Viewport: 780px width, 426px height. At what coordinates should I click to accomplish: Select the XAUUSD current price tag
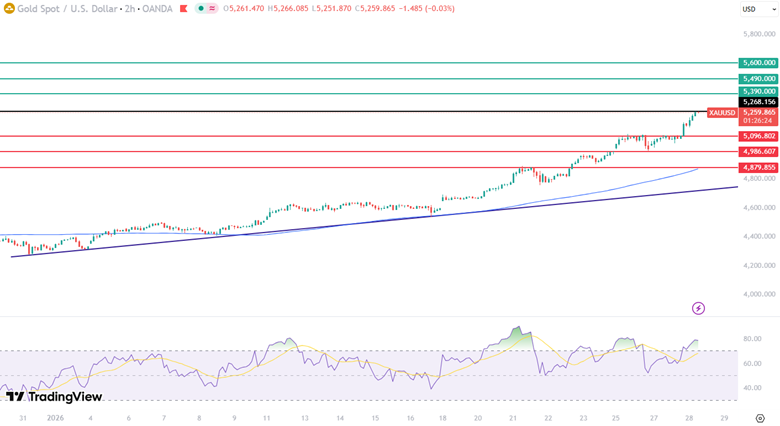click(722, 112)
